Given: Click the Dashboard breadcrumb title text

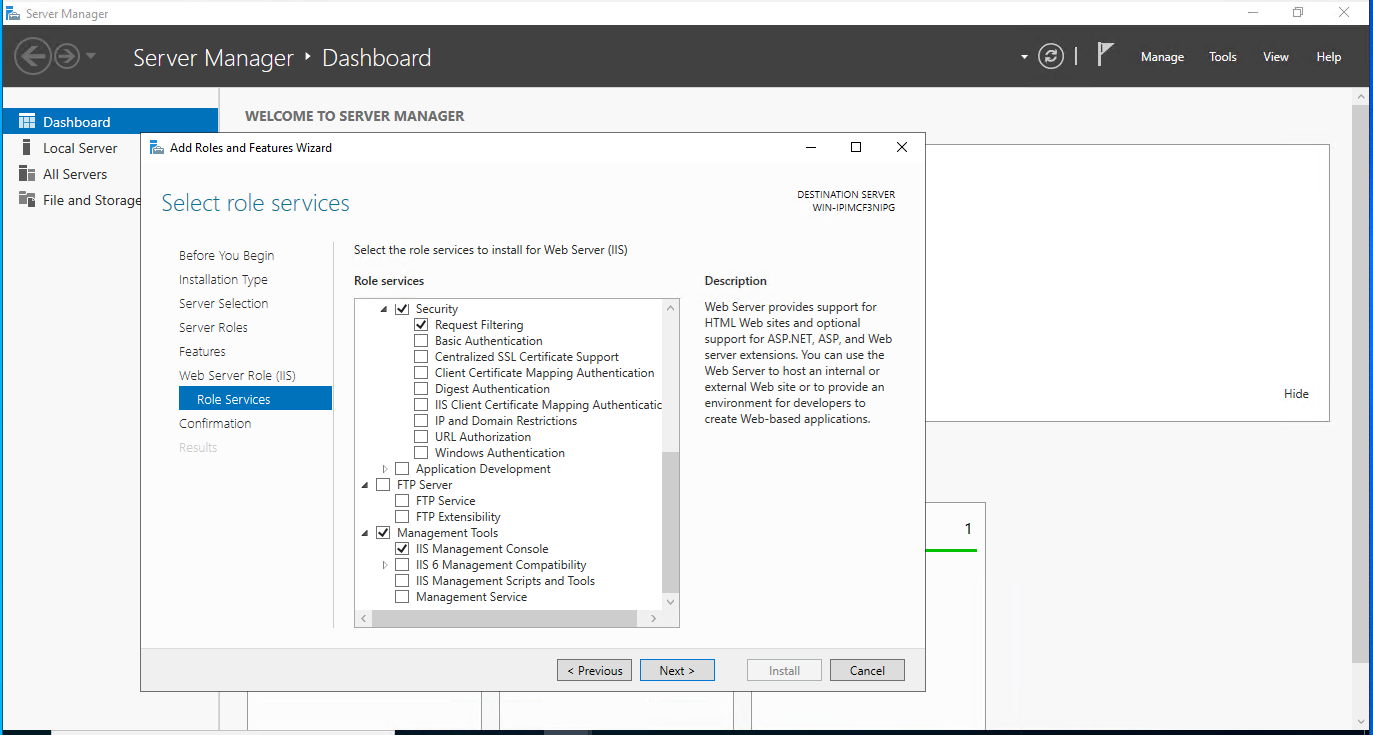Looking at the screenshot, I should [x=376, y=57].
